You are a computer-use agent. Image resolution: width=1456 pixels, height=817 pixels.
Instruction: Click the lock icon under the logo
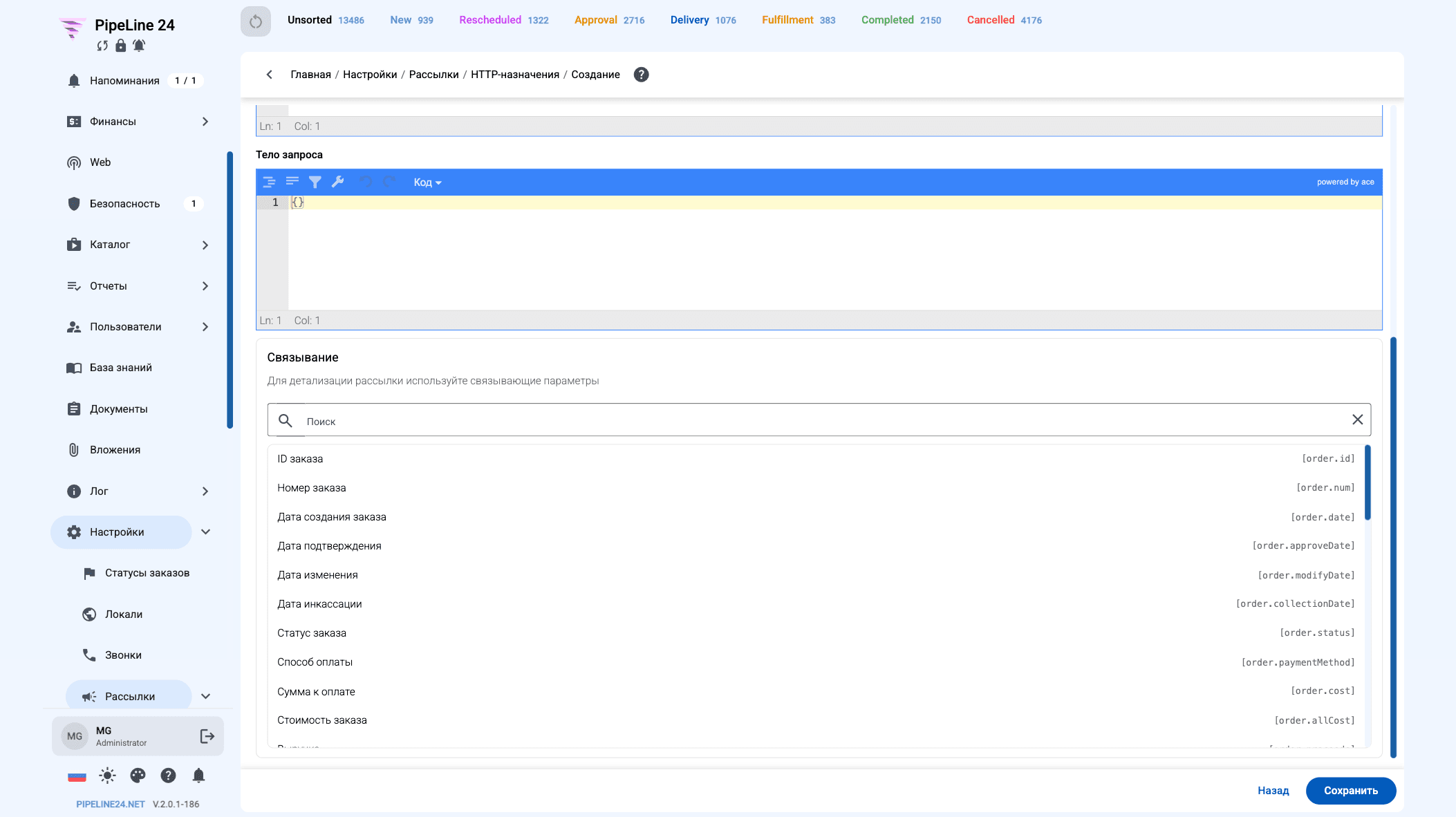click(121, 46)
